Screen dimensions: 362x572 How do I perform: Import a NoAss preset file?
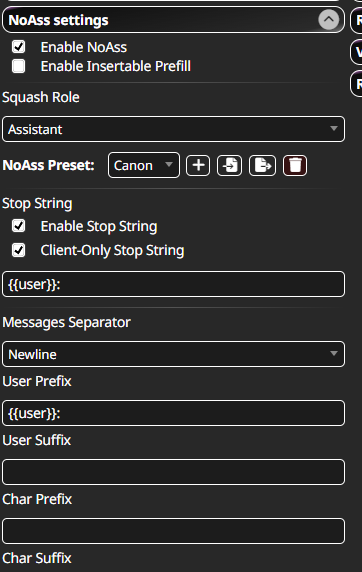(x=230, y=165)
